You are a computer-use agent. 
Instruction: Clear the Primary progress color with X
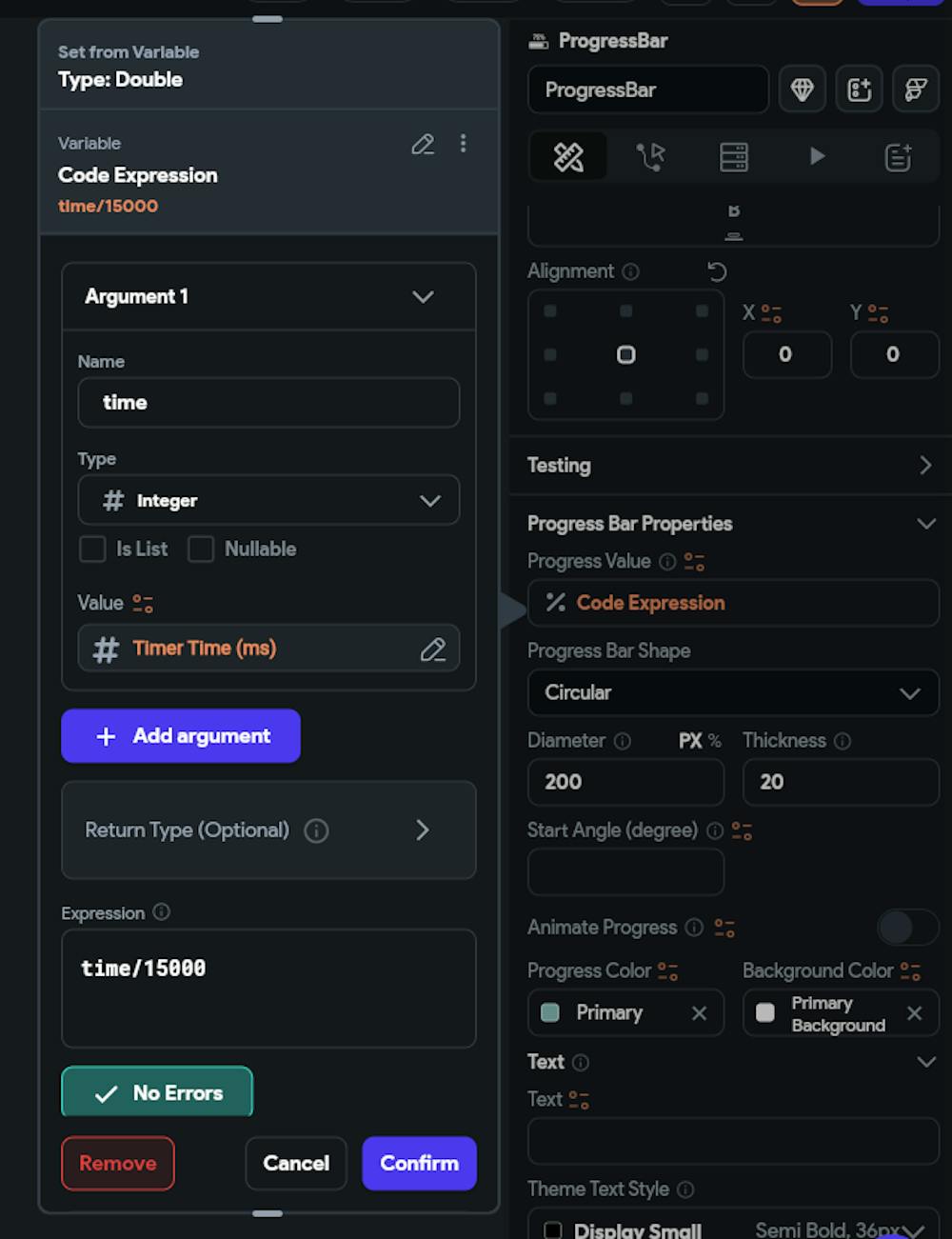[700, 1013]
